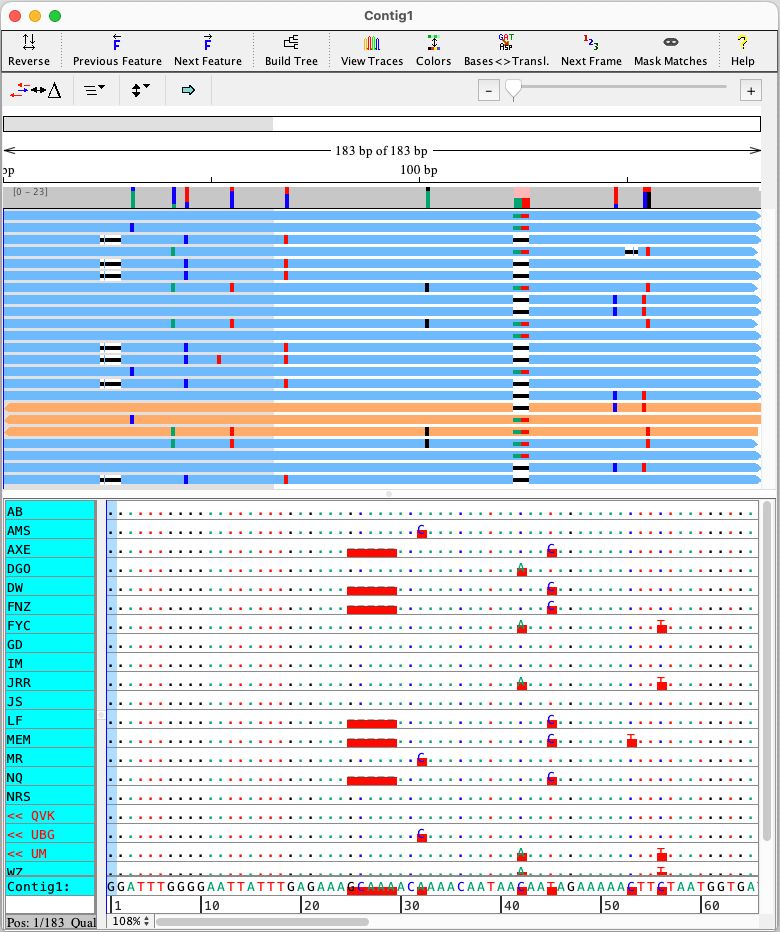Viewport: 780px width, 932px height.
Task: Select the reversed QVK sequence row
Action: [50, 816]
